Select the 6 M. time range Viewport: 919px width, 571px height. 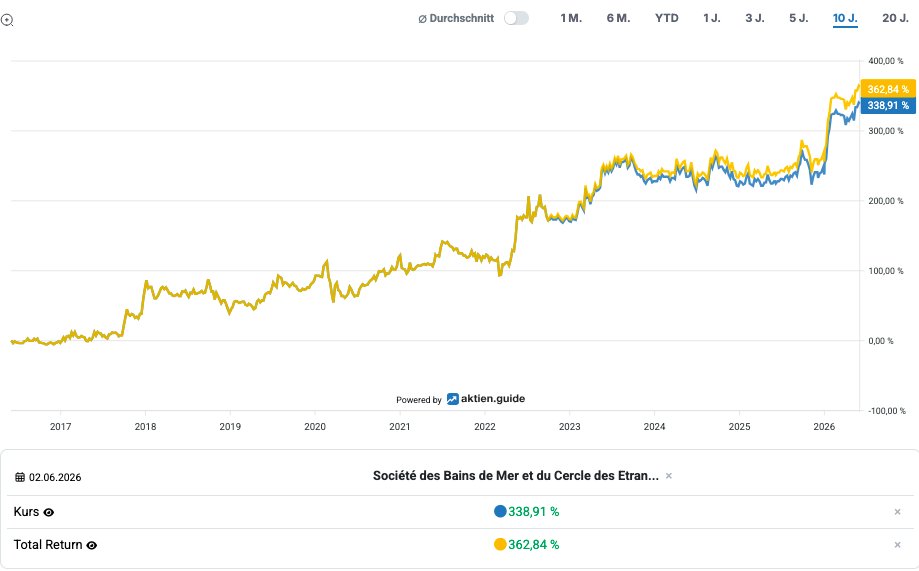618,18
